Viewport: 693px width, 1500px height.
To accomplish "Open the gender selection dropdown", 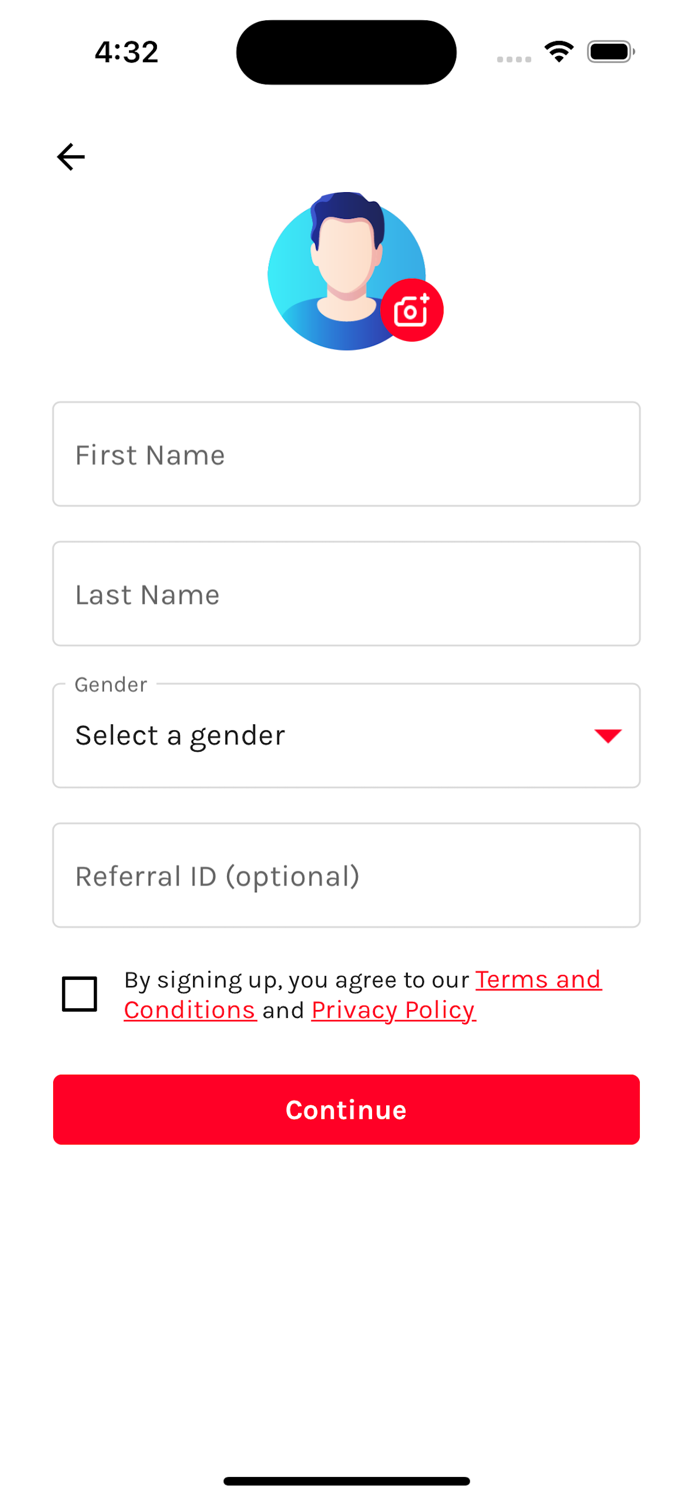I will (x=346, y=735).
